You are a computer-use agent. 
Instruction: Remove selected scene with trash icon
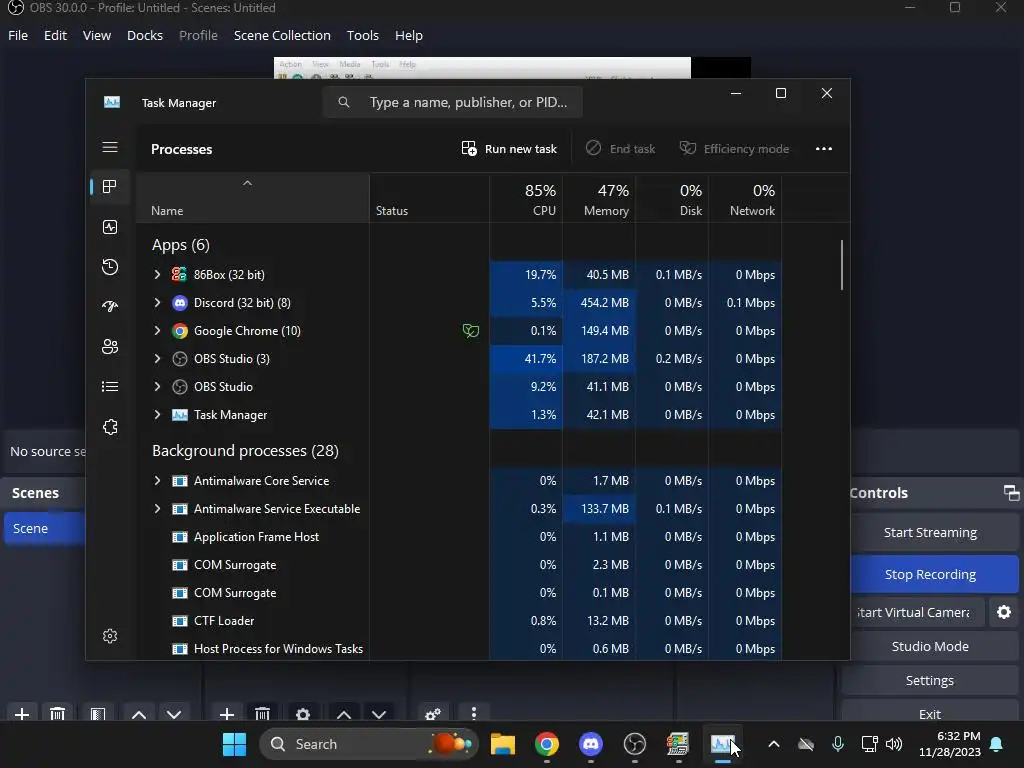tap(57, 714)
